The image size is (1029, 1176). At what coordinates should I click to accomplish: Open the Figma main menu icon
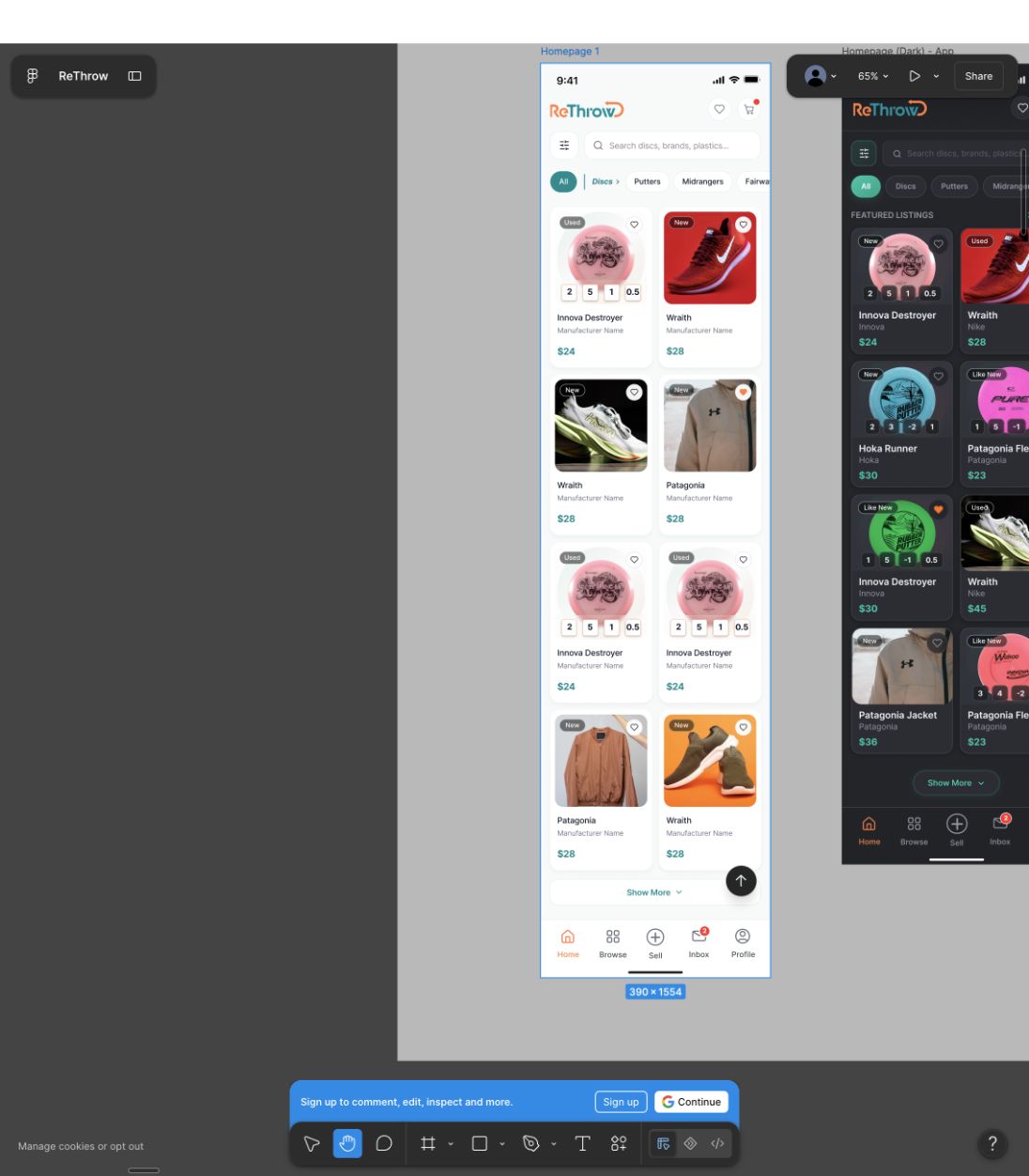[x=32, y=76]
